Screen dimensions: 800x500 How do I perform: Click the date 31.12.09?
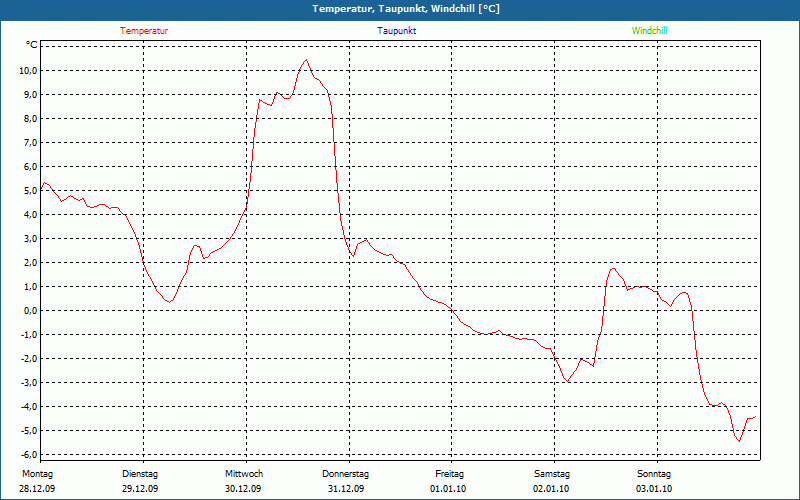click(x=346, y=489)
